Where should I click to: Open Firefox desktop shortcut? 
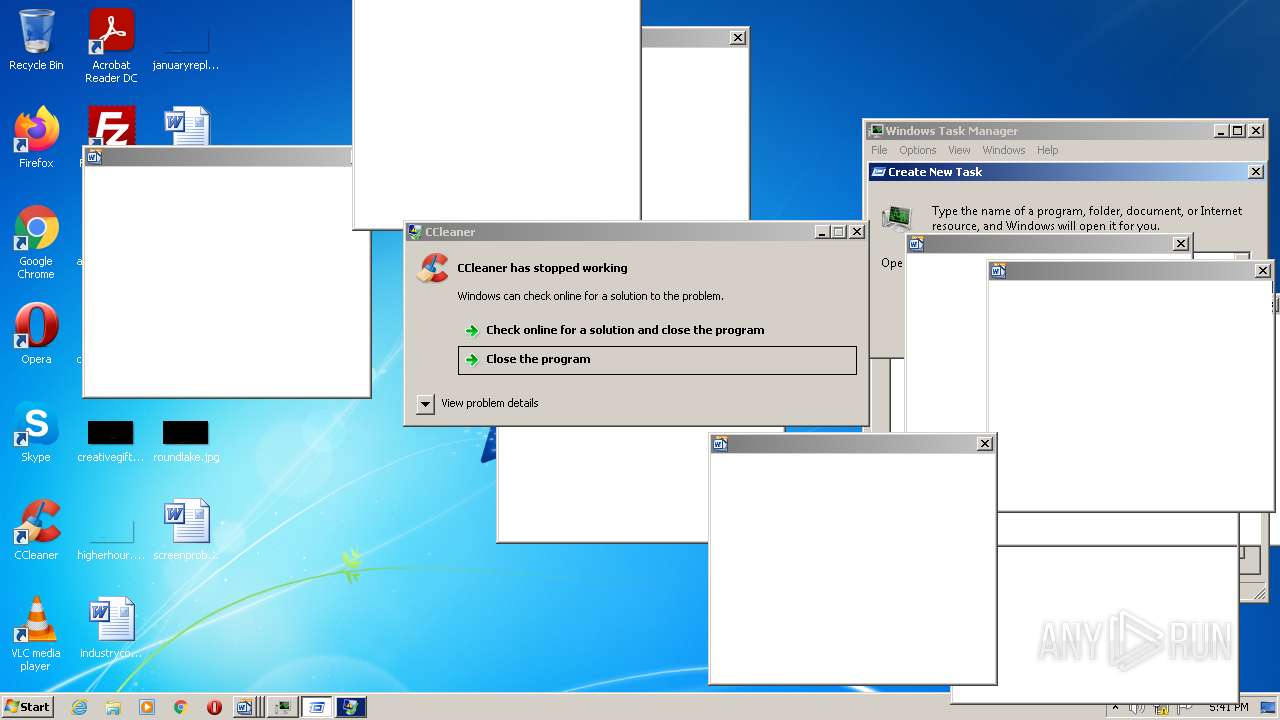pos(36,138)
